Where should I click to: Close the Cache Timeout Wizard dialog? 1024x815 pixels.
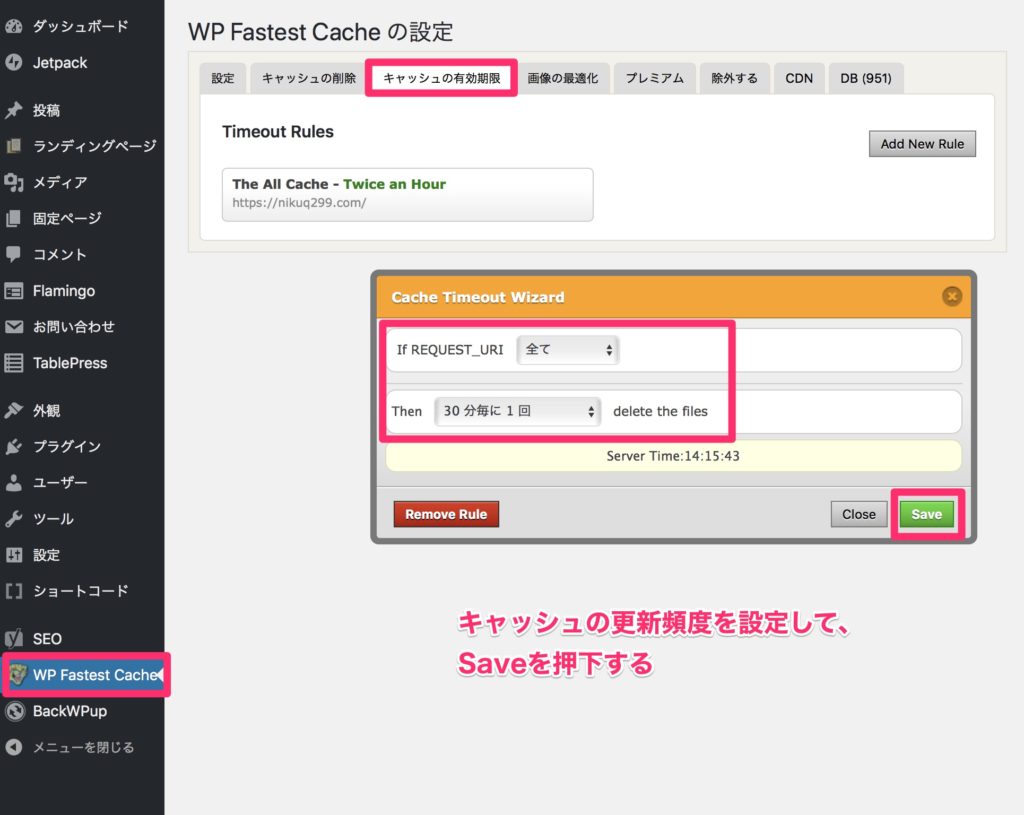tap(952, 296)
